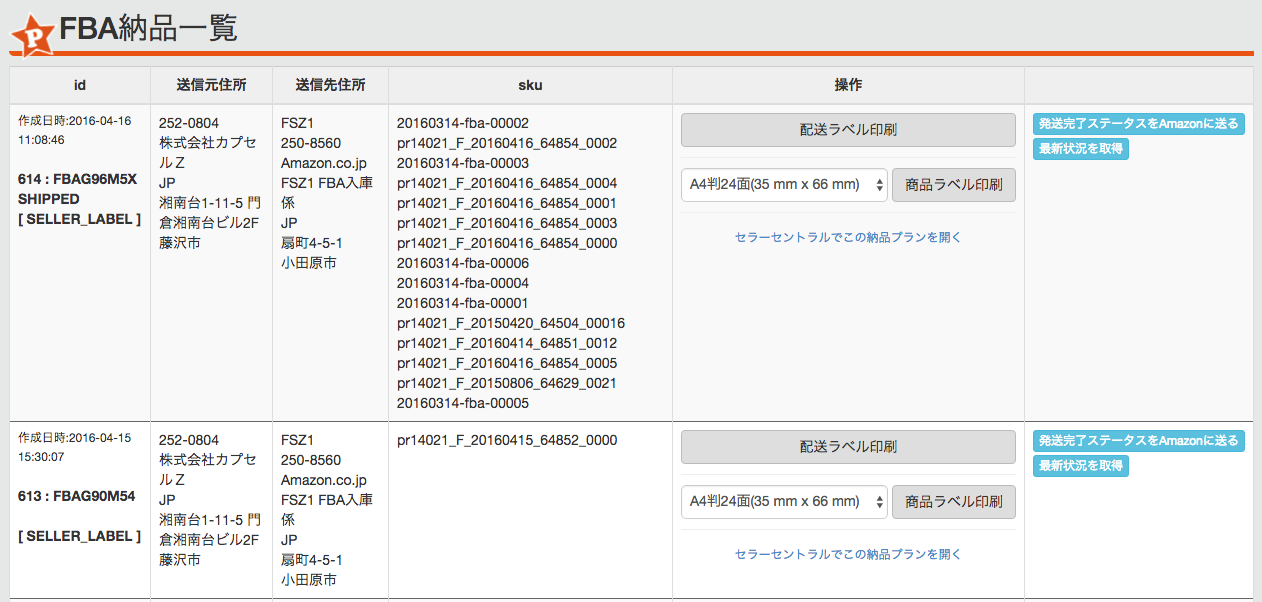Get latest status for shipment 614
The width and height of the screenshot is (1262, 602).
point(1080,149)
